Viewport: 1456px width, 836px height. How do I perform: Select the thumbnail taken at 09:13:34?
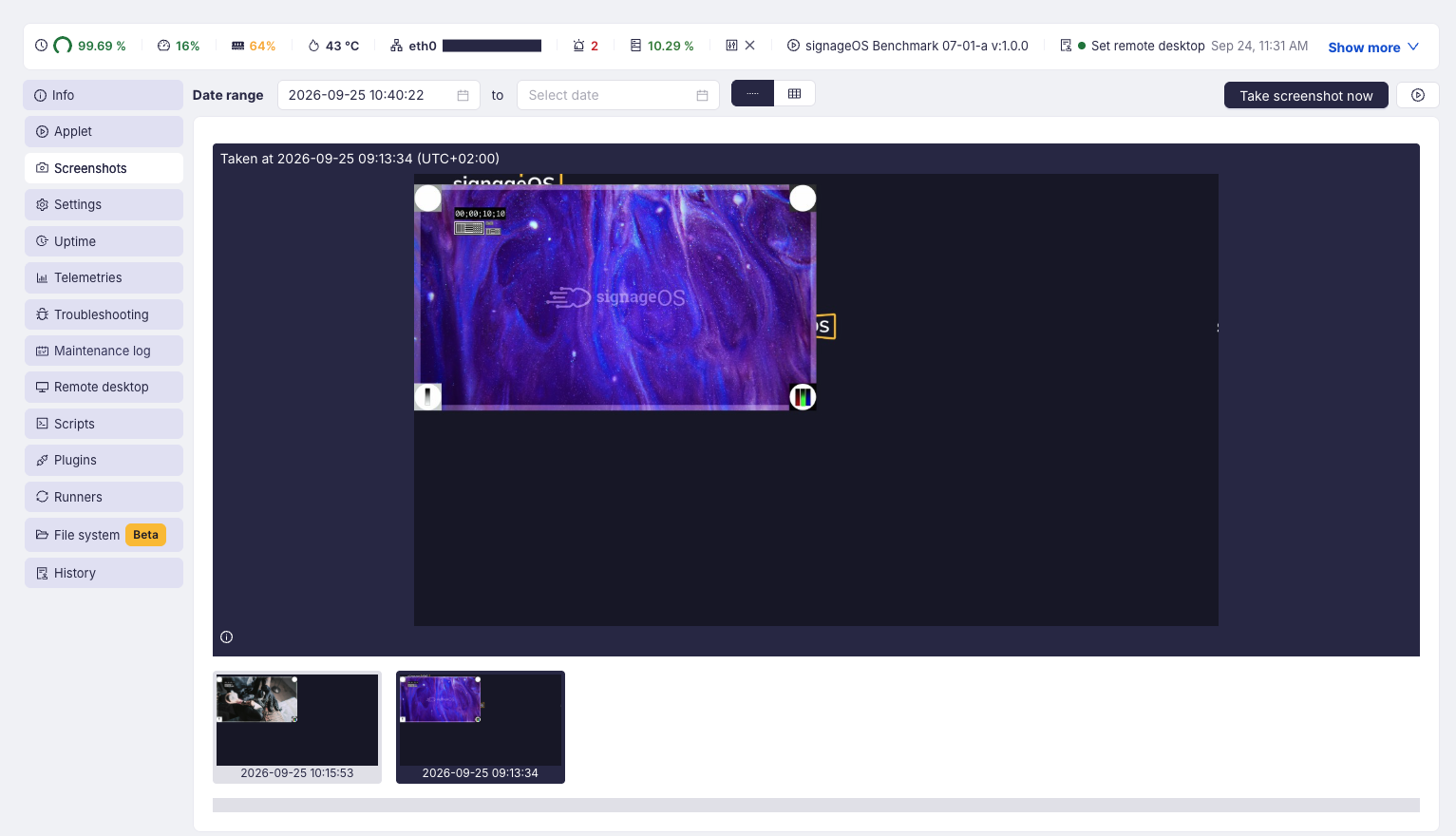tap(481, 727)
